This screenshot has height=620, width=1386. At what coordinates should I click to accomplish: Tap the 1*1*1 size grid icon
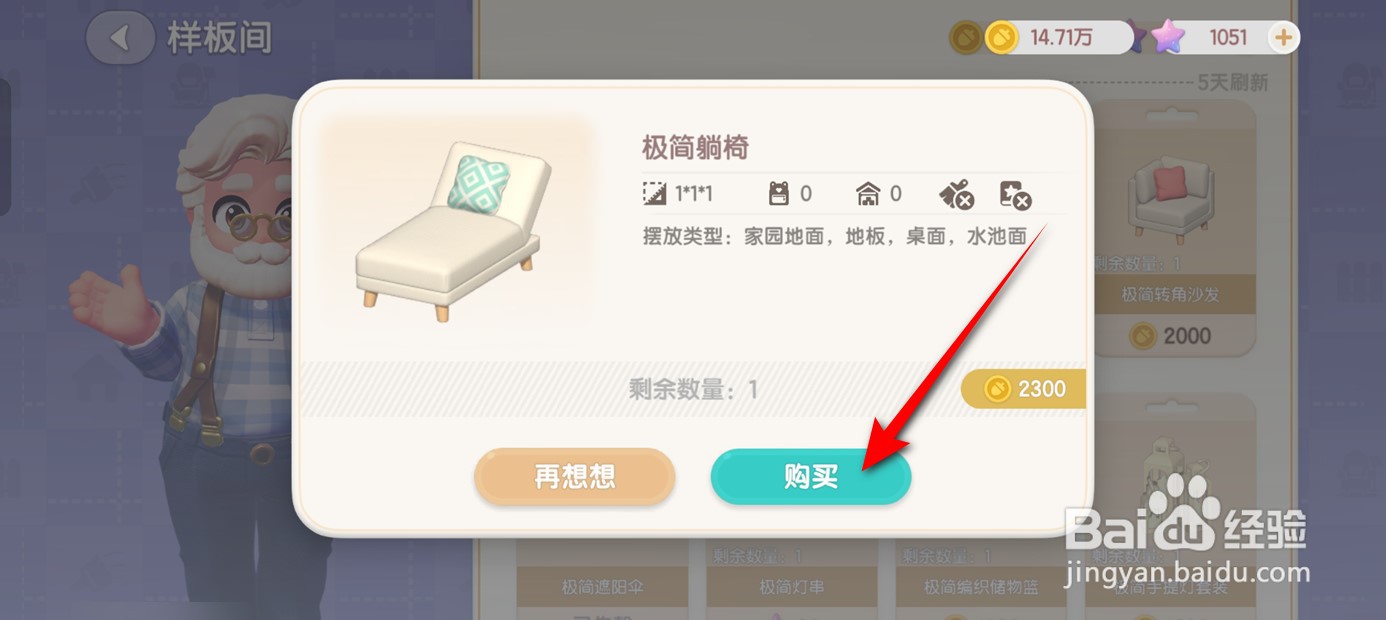pyautogui.click(x=655, y=194)
